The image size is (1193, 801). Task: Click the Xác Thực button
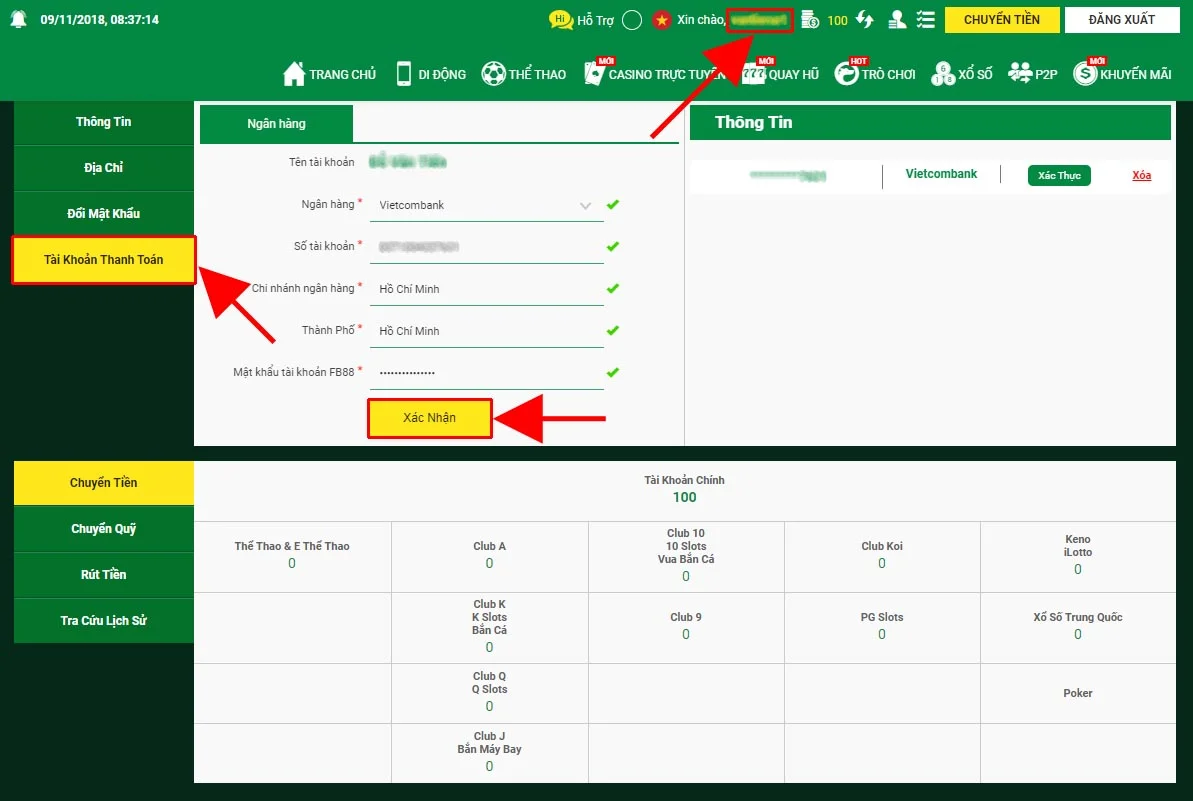click(1059, 176)
